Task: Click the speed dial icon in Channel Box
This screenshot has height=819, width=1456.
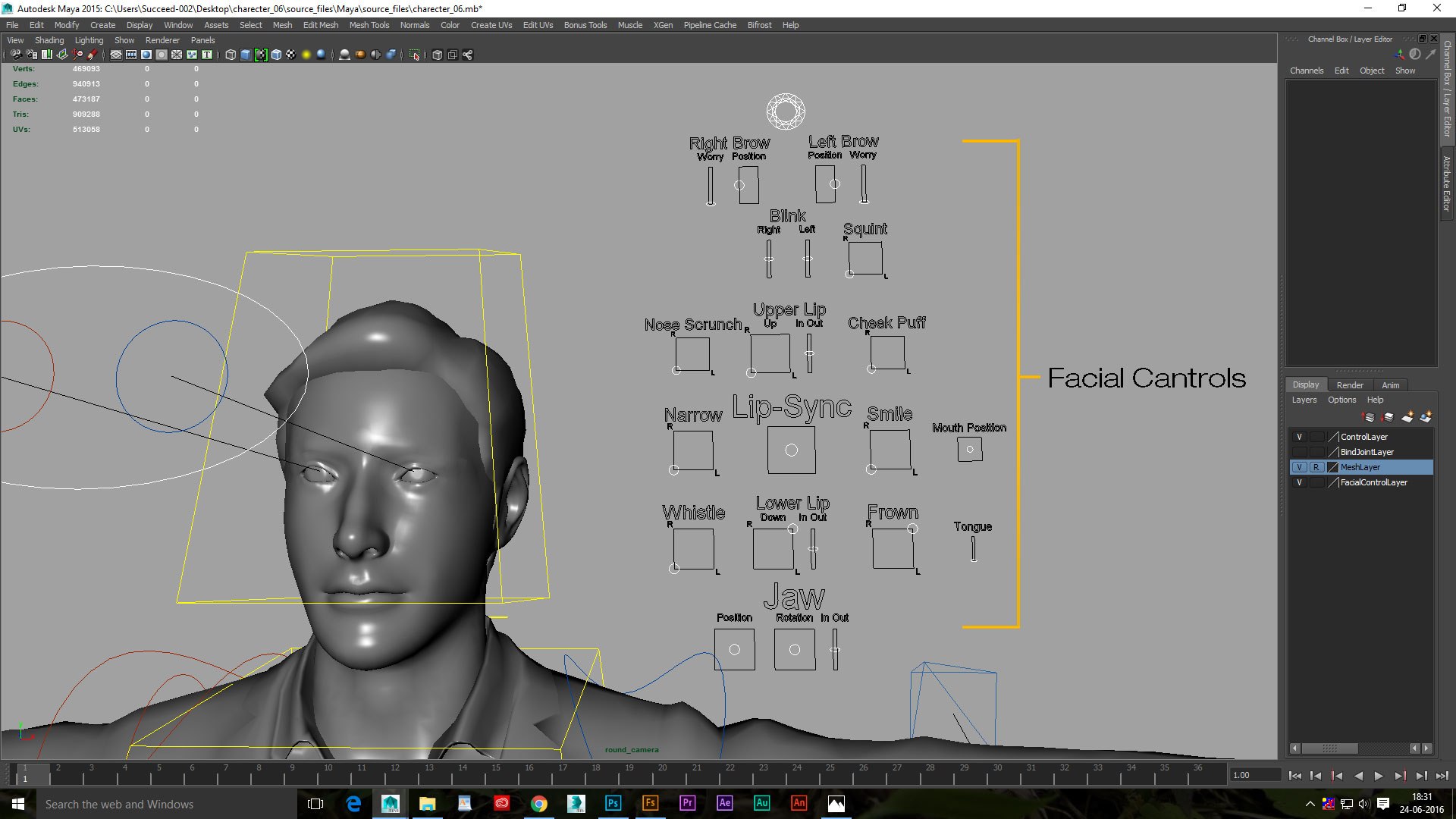Action: 1415,55
